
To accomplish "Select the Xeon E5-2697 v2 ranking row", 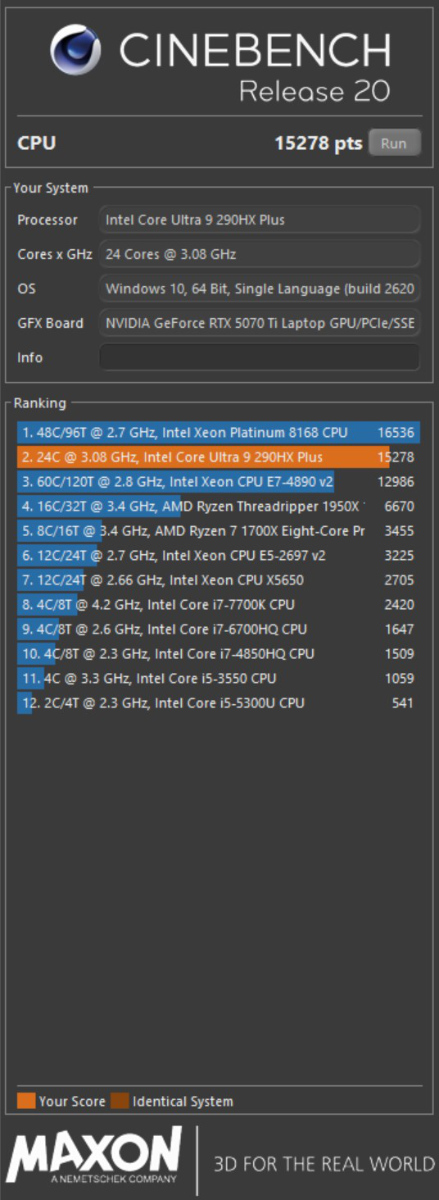I will coord(219,555).
